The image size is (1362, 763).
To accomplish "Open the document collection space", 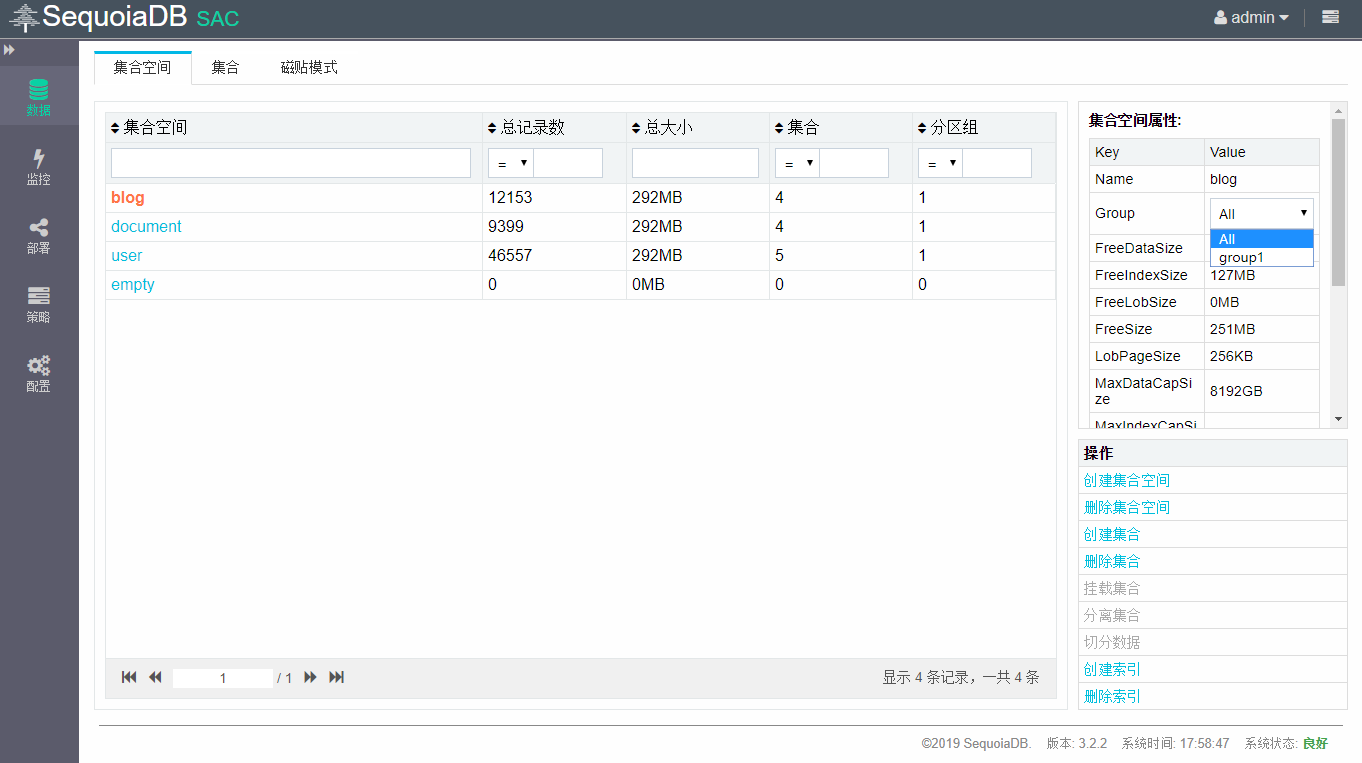I will 146,227.
